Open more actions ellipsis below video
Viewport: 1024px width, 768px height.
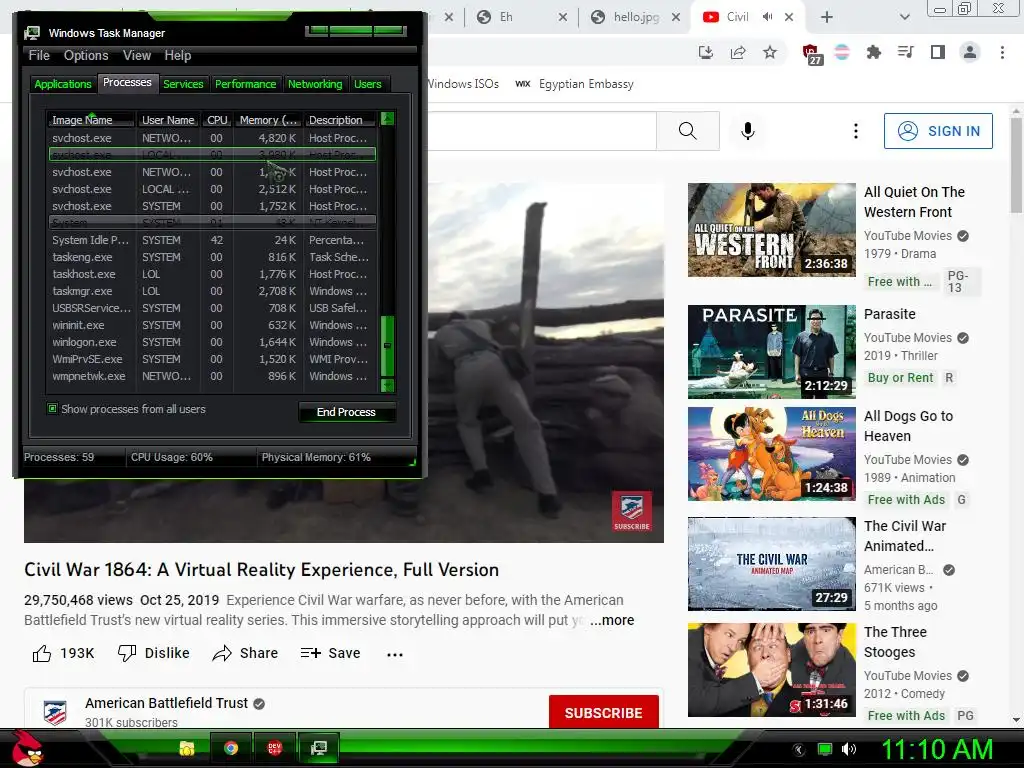point(394,654)
